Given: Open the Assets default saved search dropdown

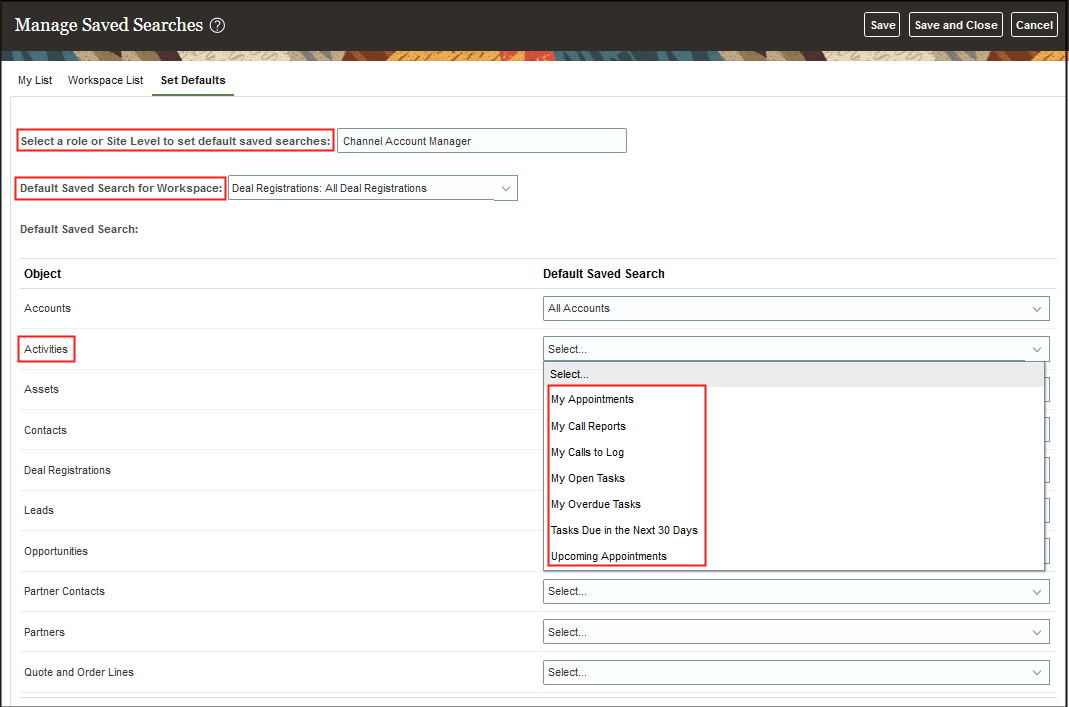Looking at the screenshot, I should pos(1044,389).
